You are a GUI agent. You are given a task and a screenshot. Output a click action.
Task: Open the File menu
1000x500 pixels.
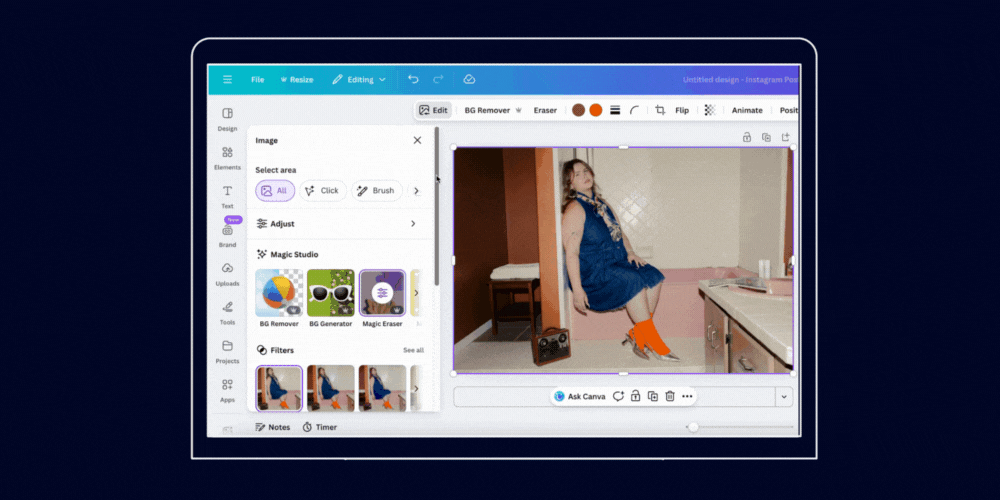tap(258, 80)
